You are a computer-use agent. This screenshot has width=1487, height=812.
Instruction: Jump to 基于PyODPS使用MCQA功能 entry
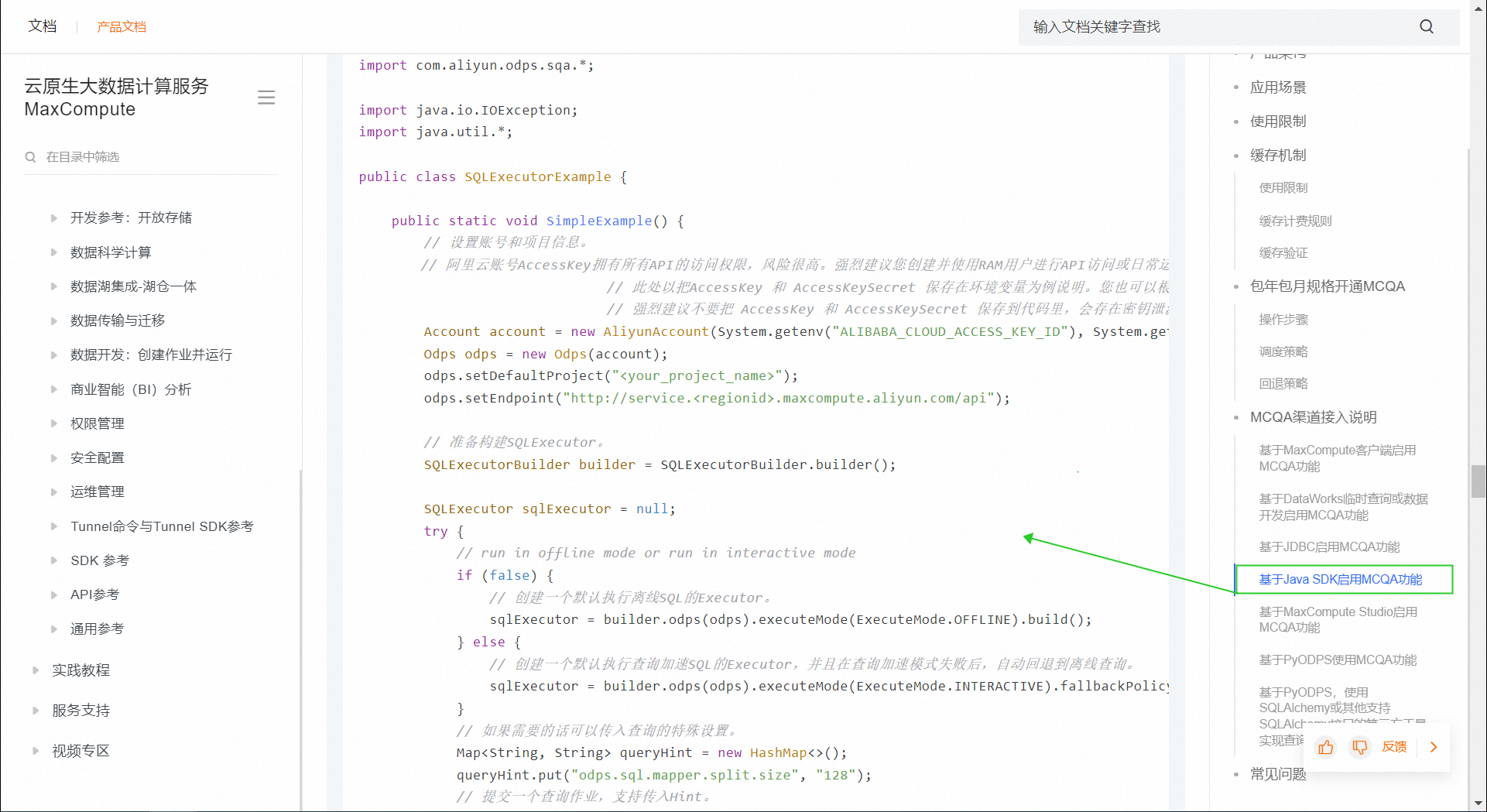[x=1338, y=660]
